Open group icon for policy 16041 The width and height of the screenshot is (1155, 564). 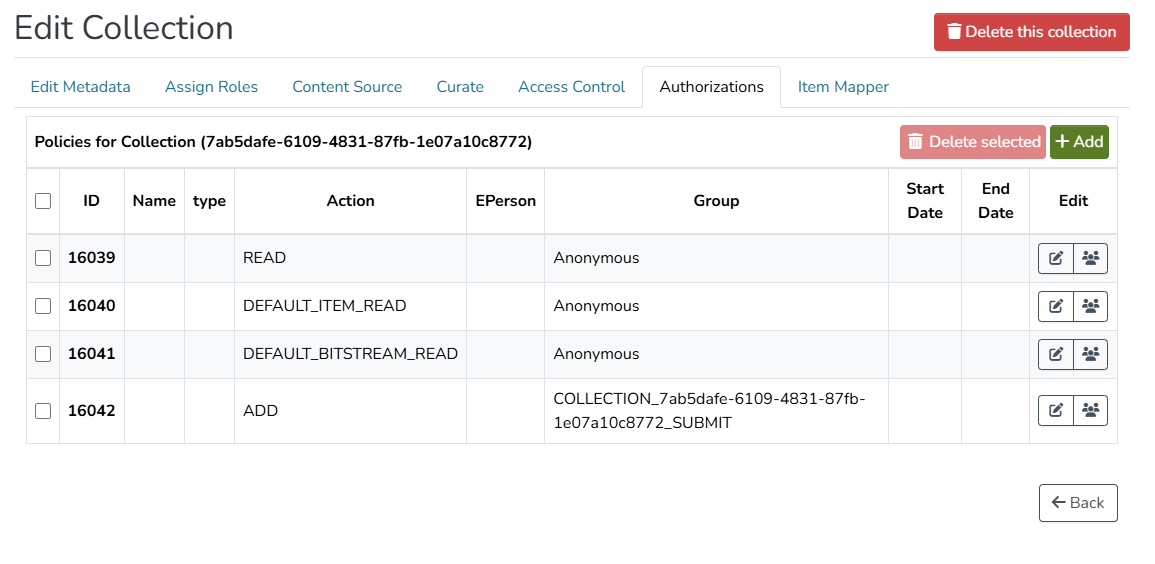1090,355
